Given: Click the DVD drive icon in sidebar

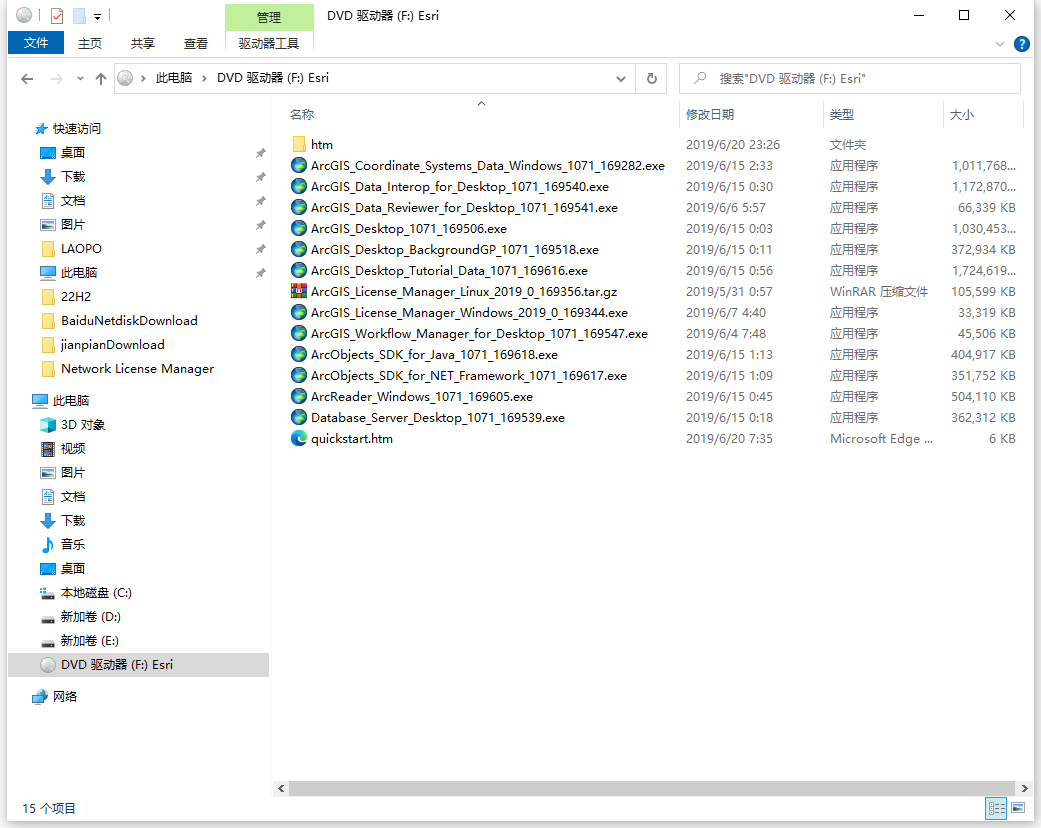Looking at the screenshot, I should pyautogui.click(x=48, y=665).
